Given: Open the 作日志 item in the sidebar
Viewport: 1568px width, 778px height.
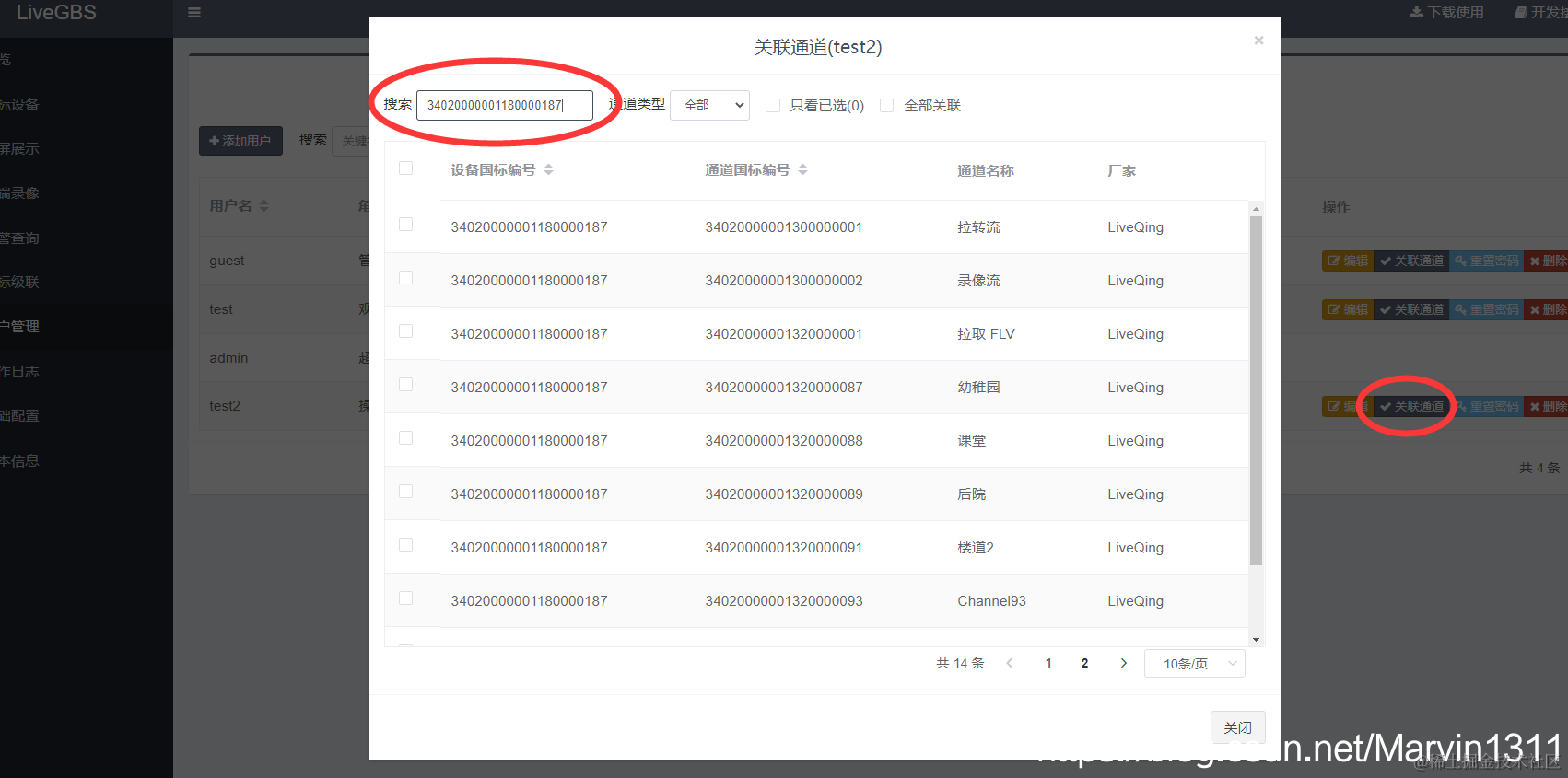Looking at the screenshot, I should (x=19, y=371).
